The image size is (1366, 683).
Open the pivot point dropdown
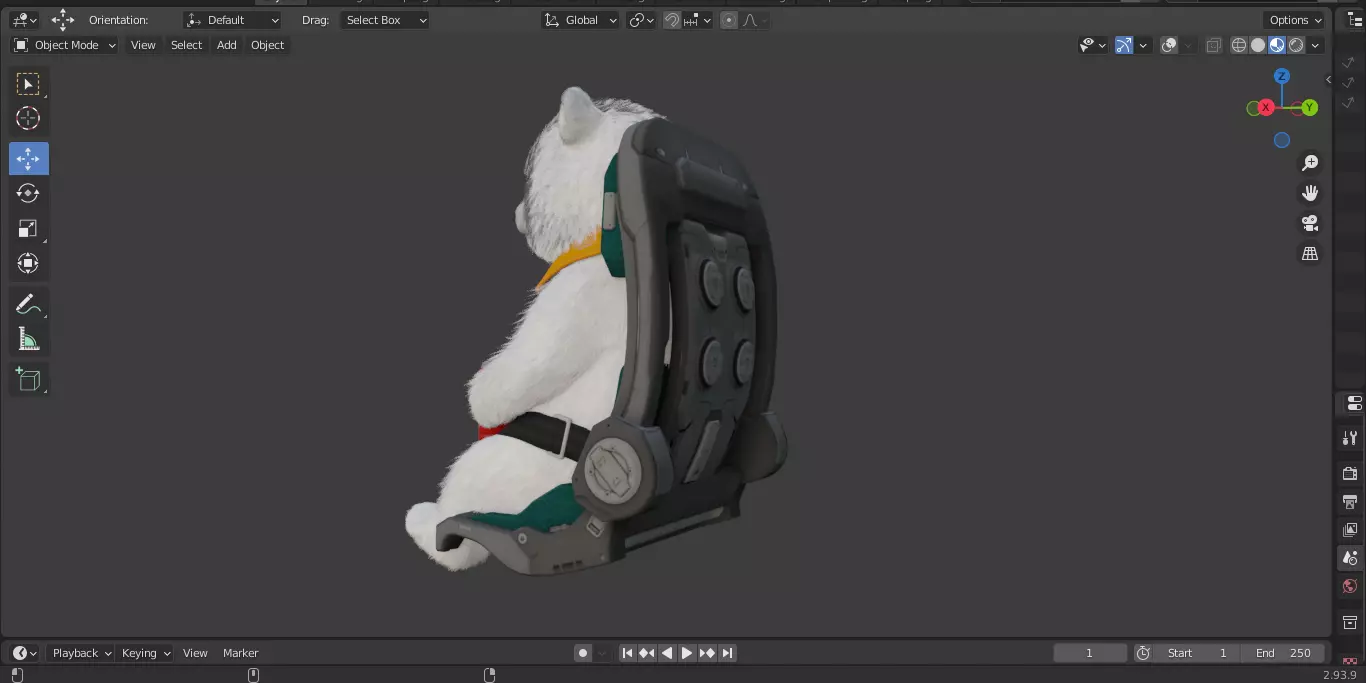point(641,20)
